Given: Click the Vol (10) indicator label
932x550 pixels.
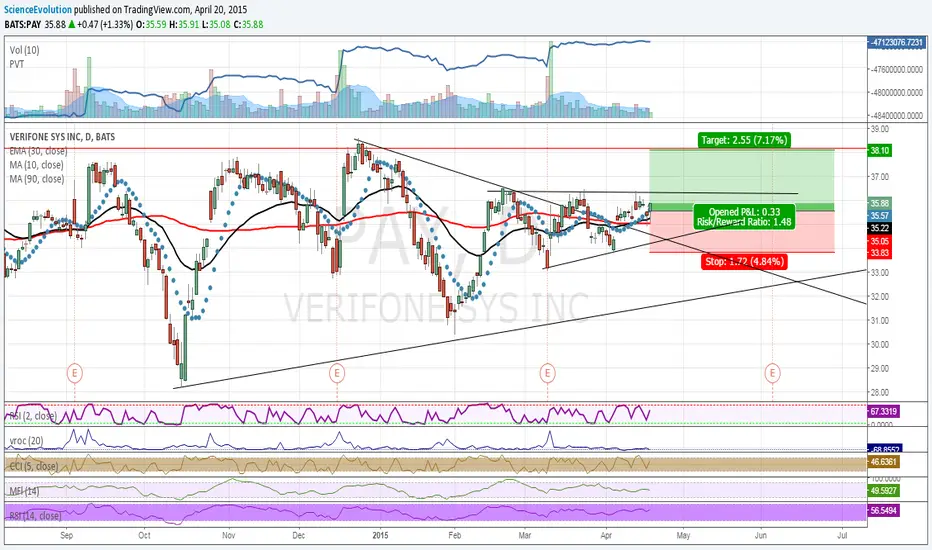Looking at the screenshot, I should (25, 51).
